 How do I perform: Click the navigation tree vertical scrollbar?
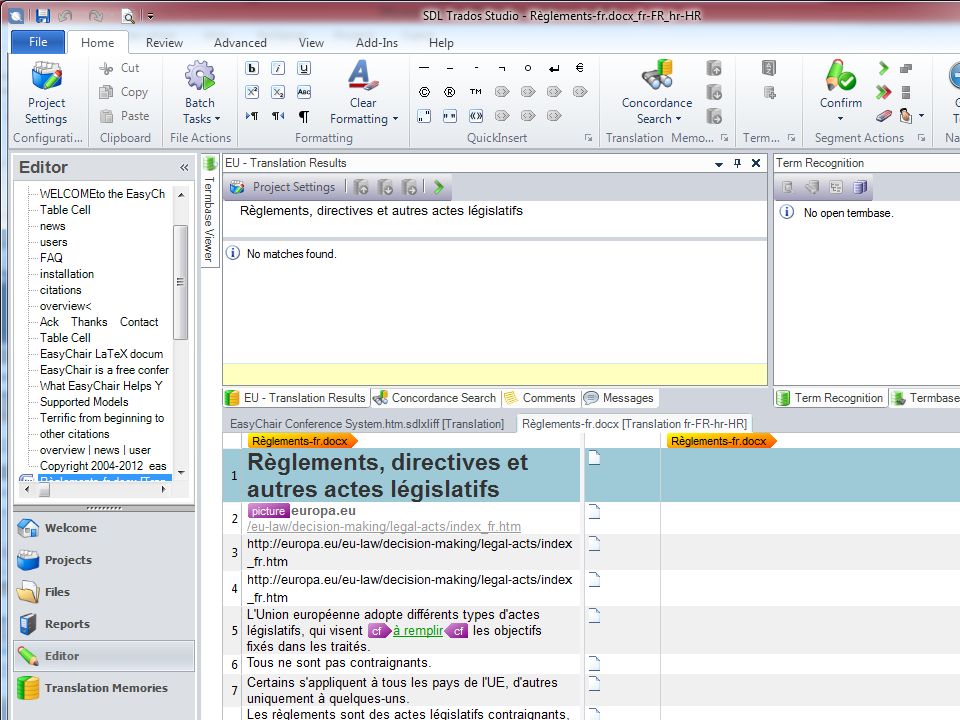click(x=181, y=282)
